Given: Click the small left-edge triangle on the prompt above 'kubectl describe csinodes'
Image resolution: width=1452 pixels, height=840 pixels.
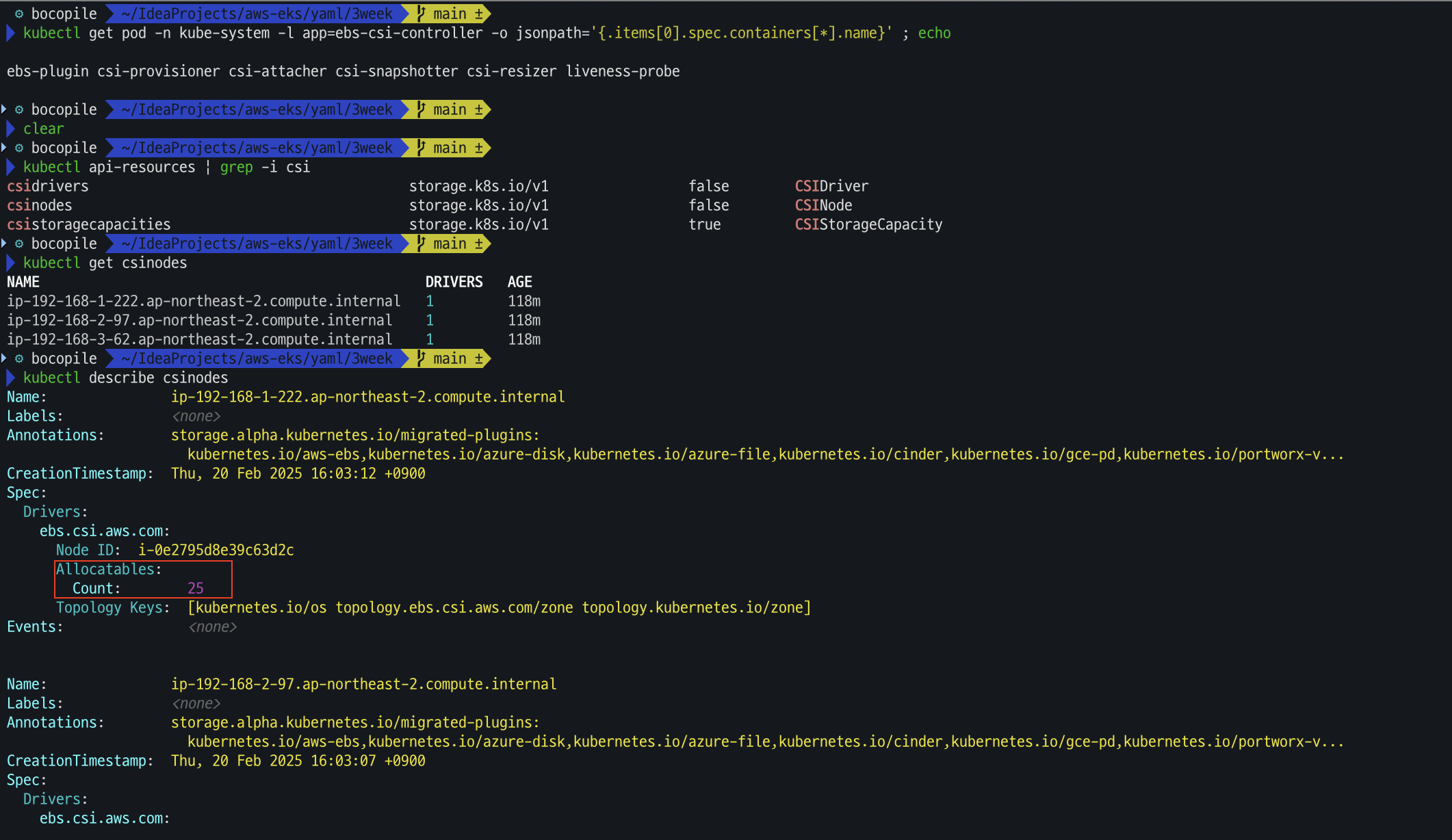Looking at the screenshot, I should tap(4, 358).
